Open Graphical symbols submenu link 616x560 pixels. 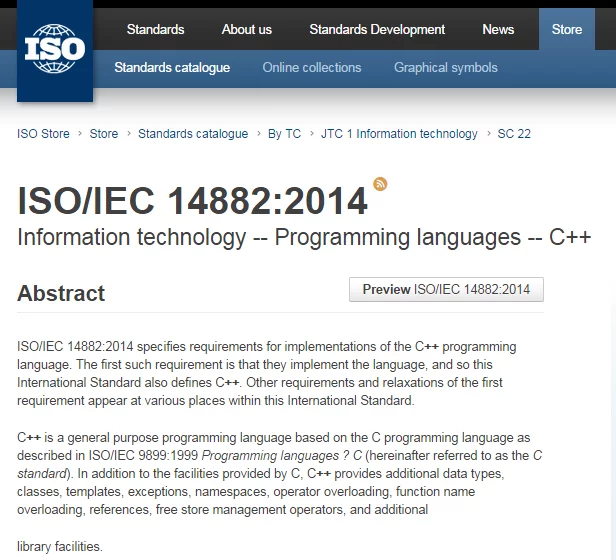[446, 68]
